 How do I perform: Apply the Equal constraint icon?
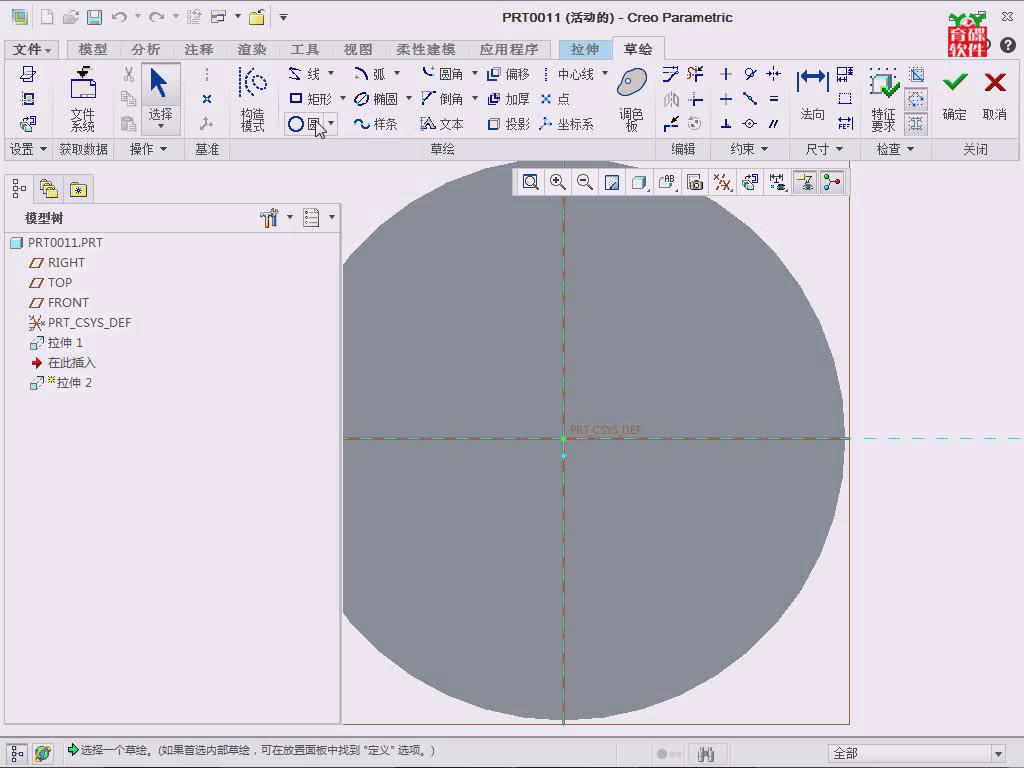pos(774,99)
